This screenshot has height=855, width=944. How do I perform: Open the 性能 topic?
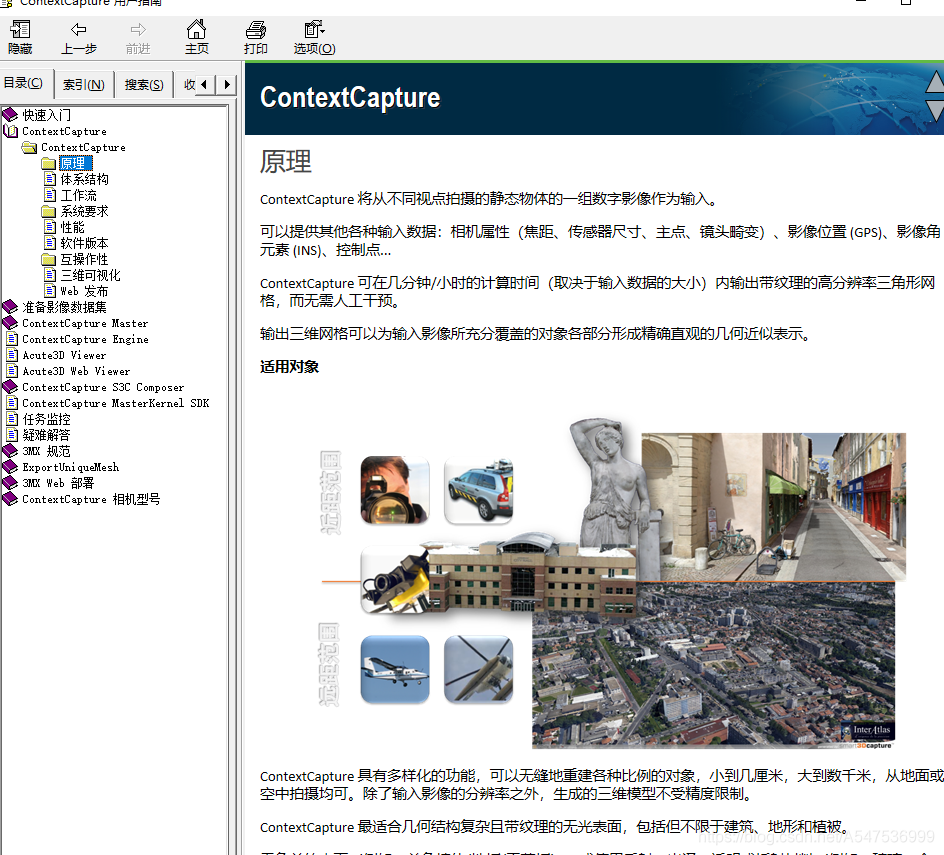click(72, 227)
